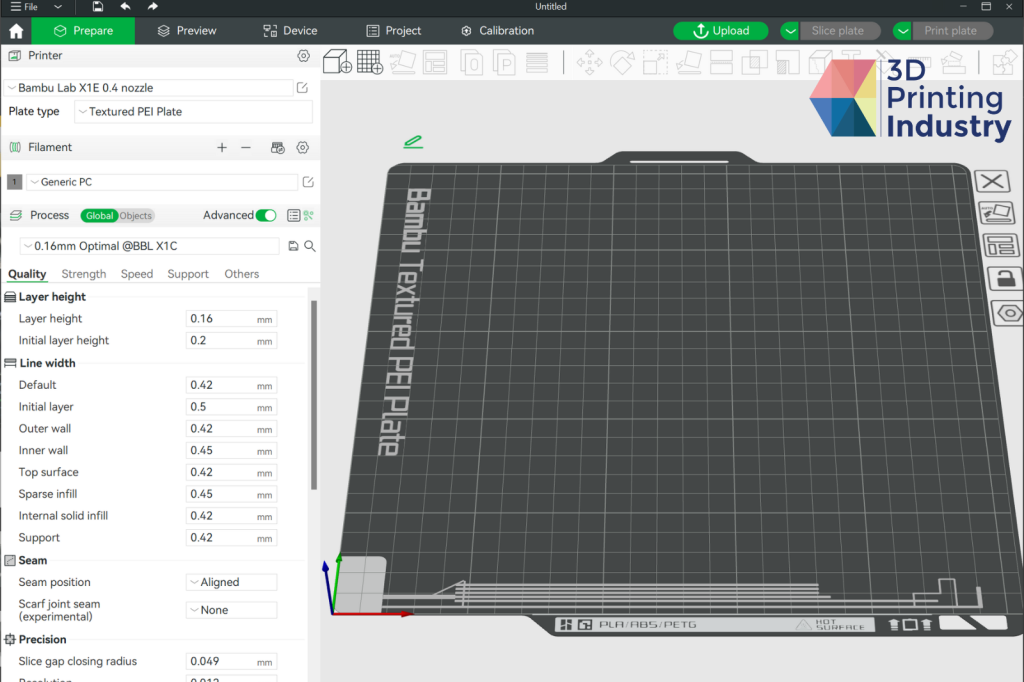Click the home icon
Viewport: 1024px width, 682px height.
click(x=16, y=31)
